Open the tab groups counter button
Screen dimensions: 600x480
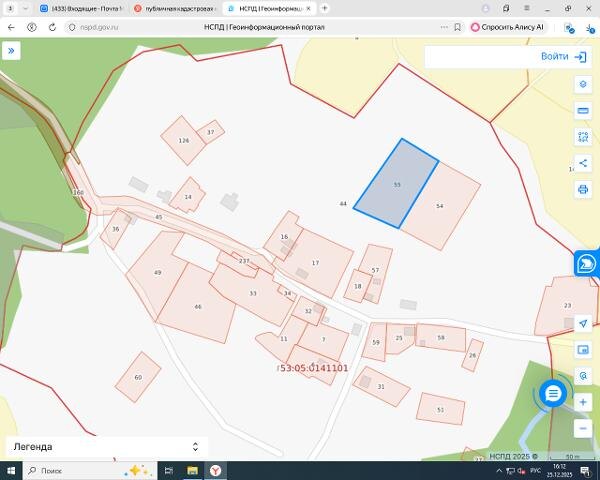pyautogui.click(x=10, y=8)
